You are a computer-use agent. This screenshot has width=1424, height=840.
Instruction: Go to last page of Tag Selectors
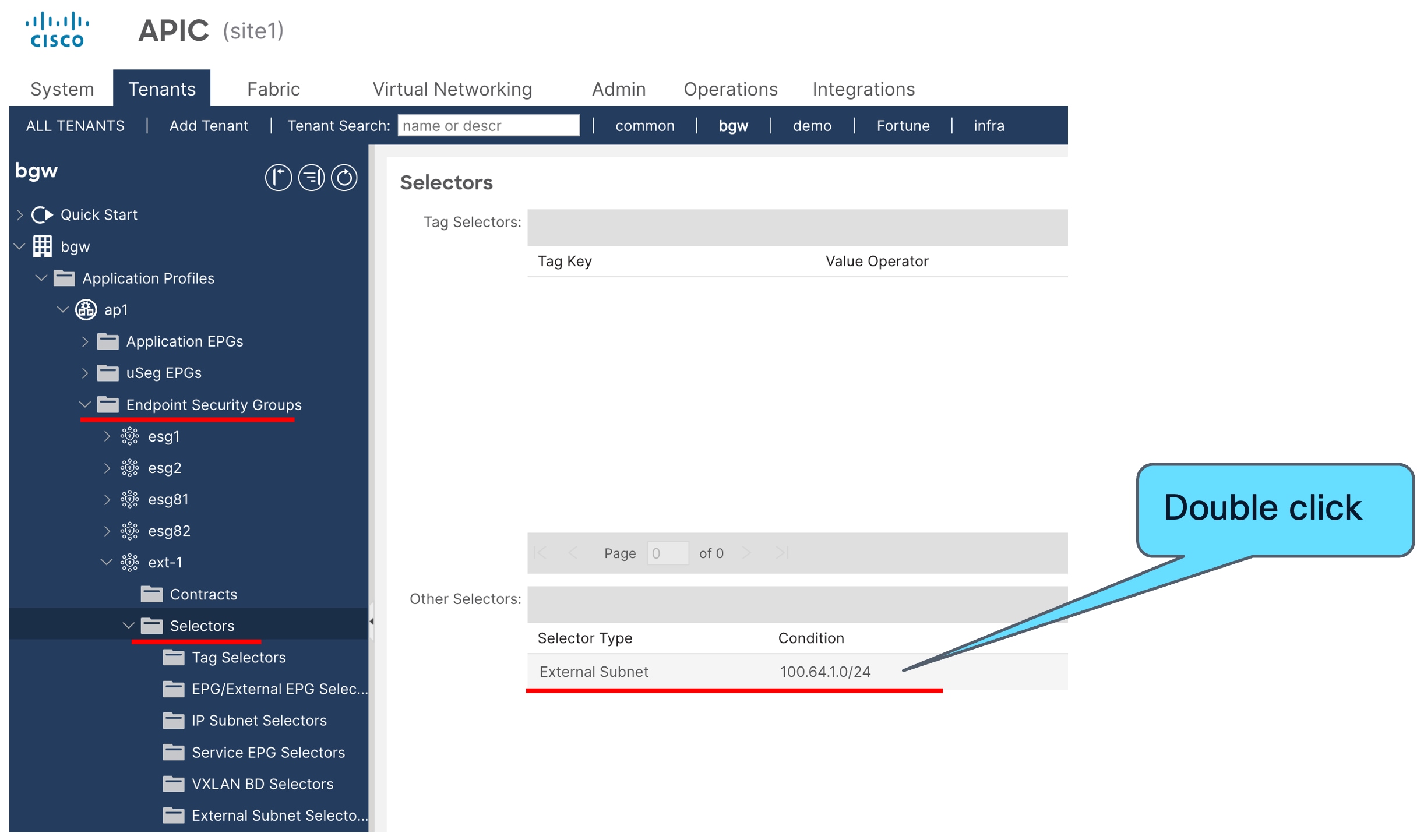[781, 553]
